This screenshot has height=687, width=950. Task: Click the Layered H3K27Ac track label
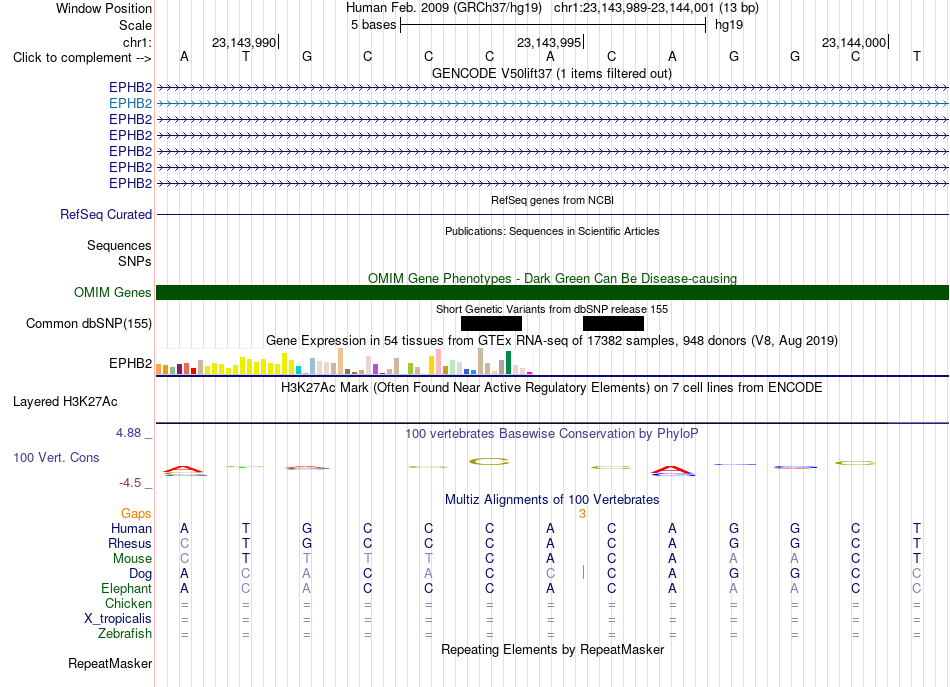[x=65, y=402]
